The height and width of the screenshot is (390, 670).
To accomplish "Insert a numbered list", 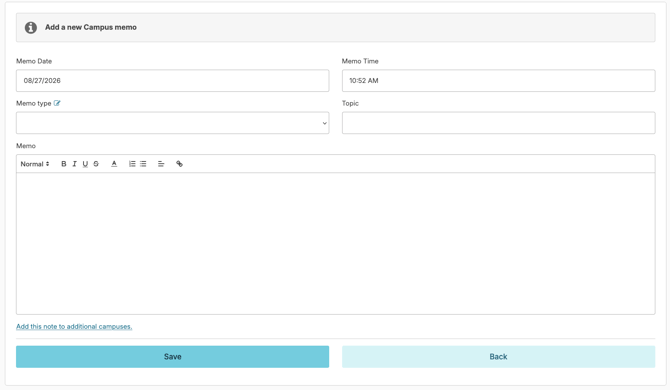I will pyautogui.click(x=132, y=164).
